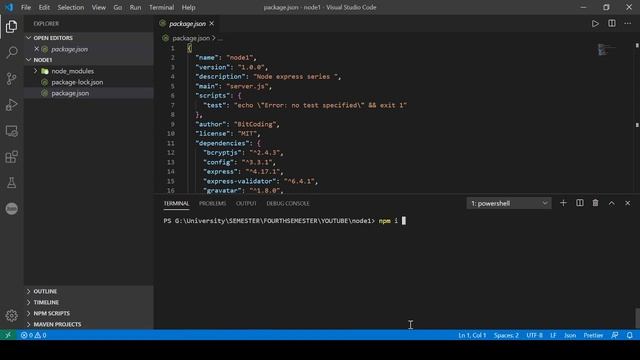640x360 pixels.
Task: Close package.json in Open Editors list
Action: pos(36,49)
